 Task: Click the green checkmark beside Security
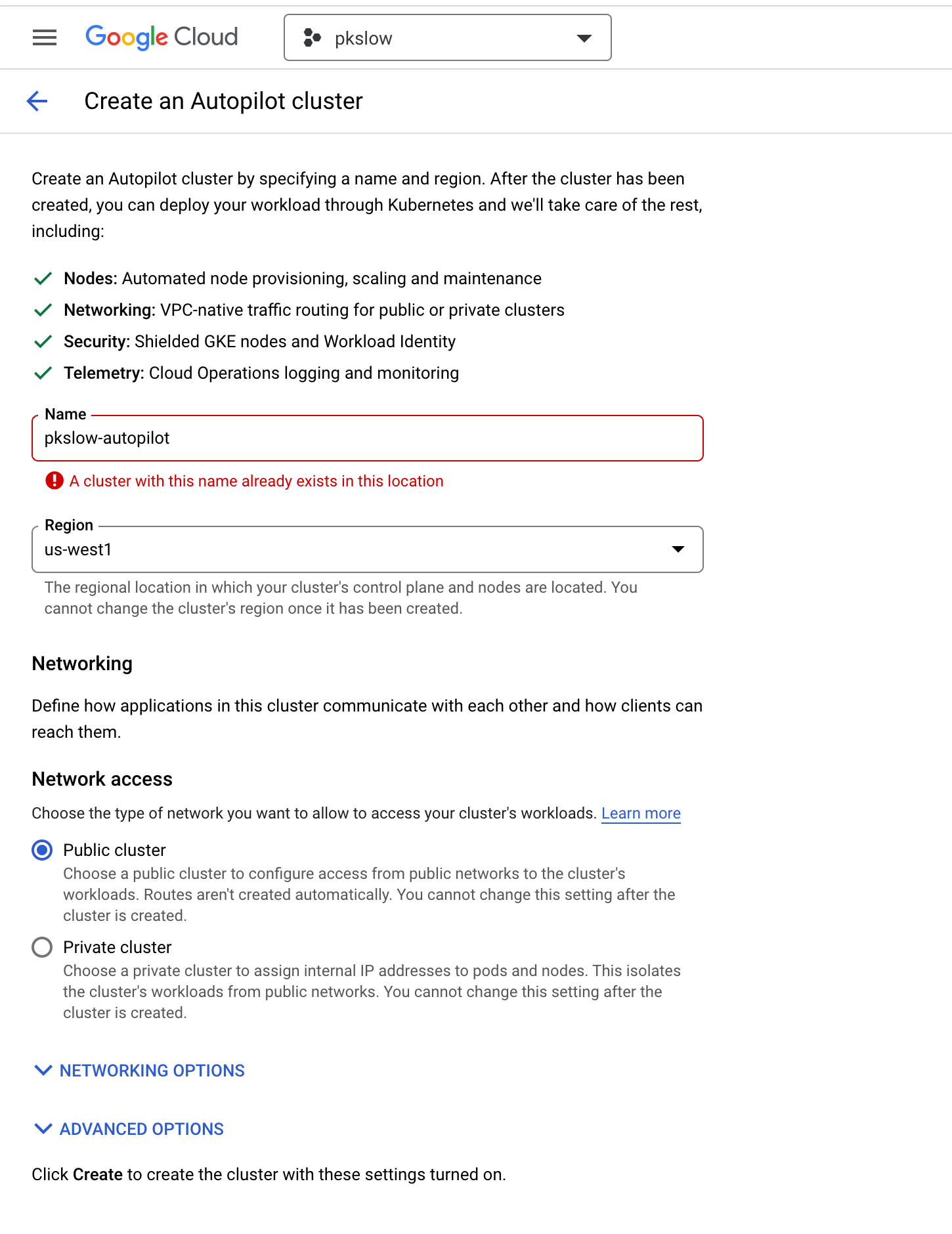(x=43, y=342)
